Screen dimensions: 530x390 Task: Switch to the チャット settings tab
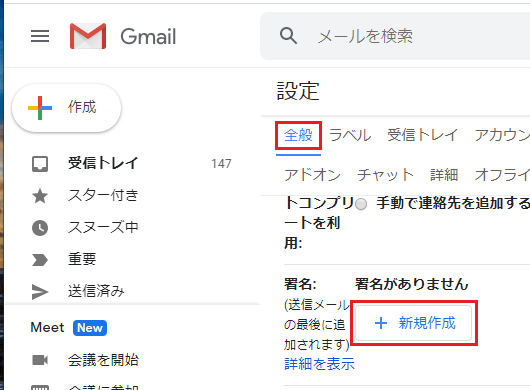(x=385, y=175)
